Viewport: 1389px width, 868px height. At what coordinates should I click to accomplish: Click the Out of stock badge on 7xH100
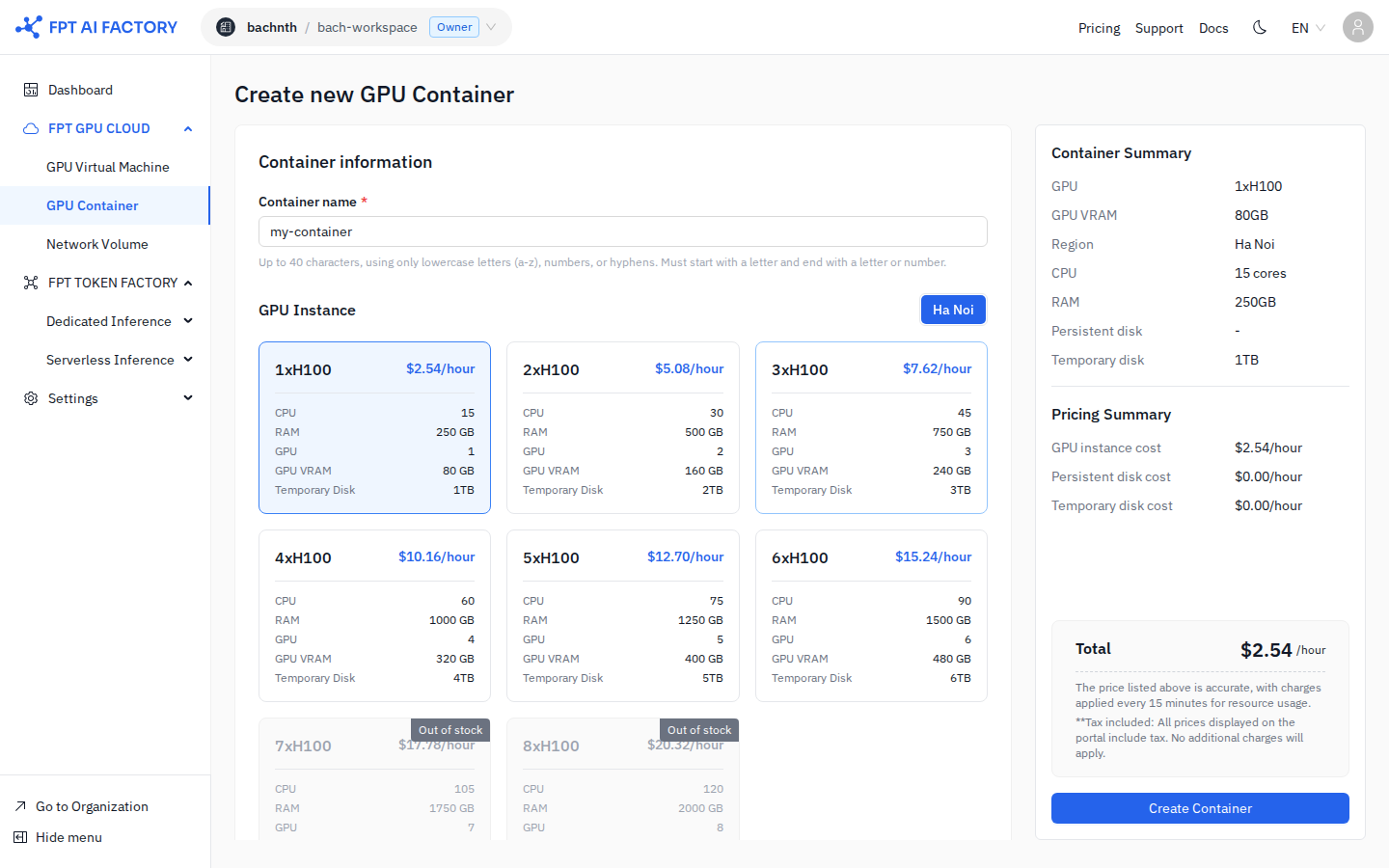(x=450, y=730)
